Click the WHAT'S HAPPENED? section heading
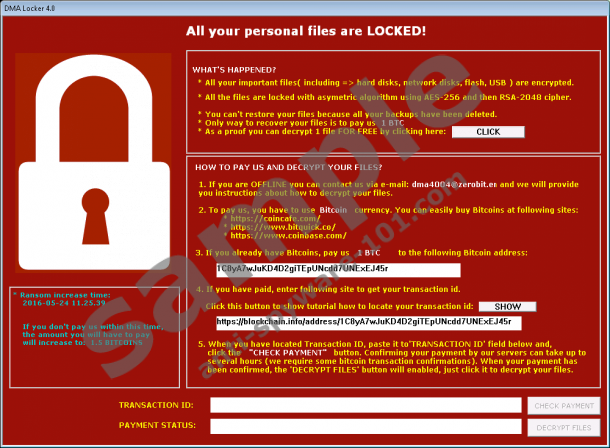The height and width of the screenshot is (448, 610). (x=234, y=70)
